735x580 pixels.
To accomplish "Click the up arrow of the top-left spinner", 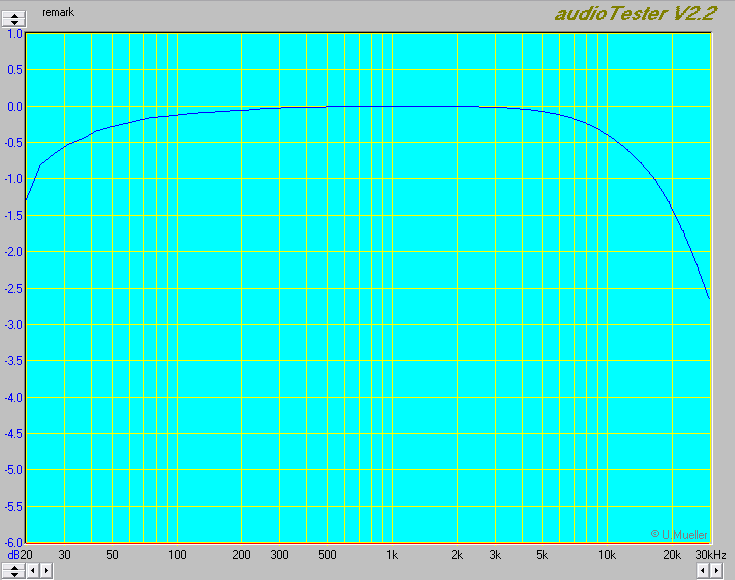I will coord(14,15).
